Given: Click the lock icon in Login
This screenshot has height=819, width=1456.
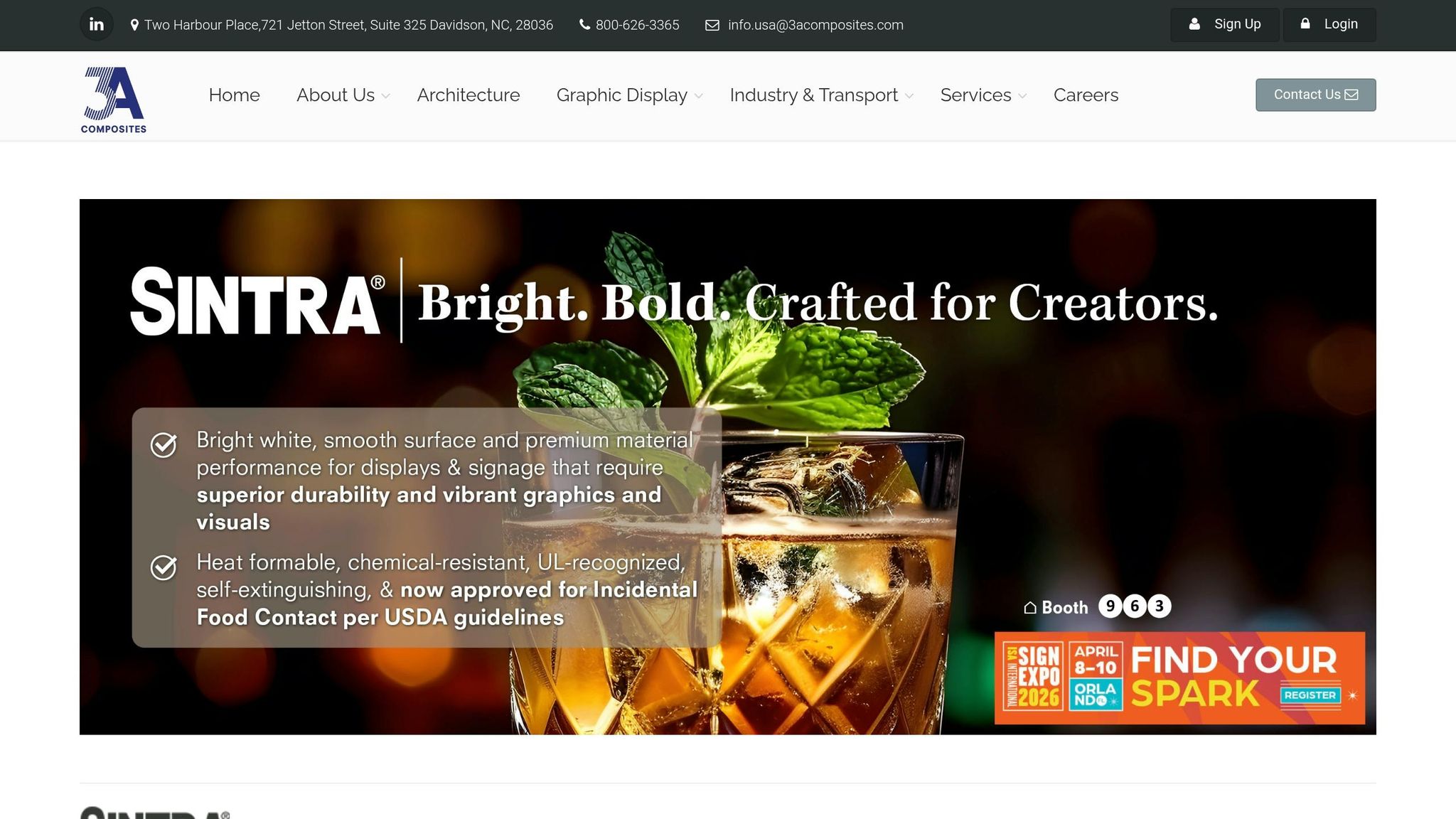Looking at the screenshot, I should (1305, 24).
